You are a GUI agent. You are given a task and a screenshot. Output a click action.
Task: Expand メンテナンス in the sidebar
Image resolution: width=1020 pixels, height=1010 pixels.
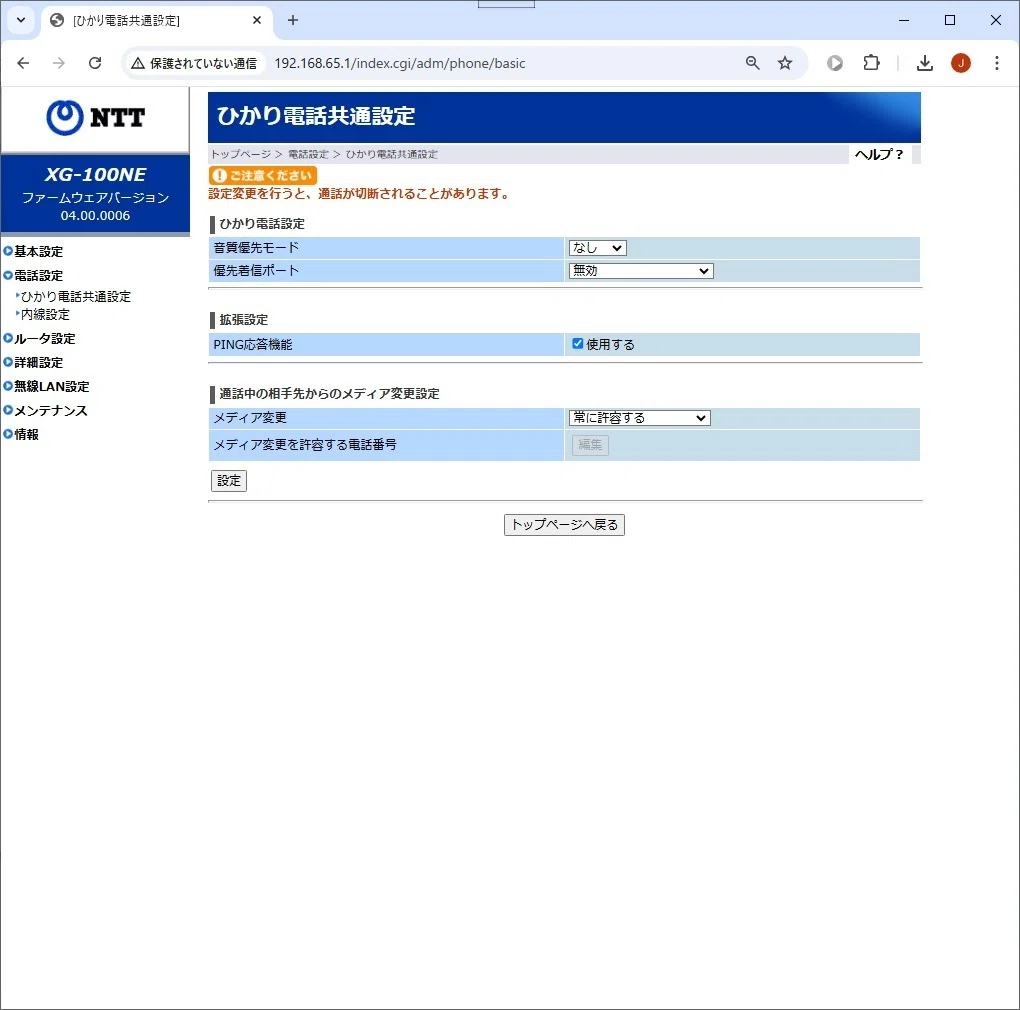click(x=45, y=410)
